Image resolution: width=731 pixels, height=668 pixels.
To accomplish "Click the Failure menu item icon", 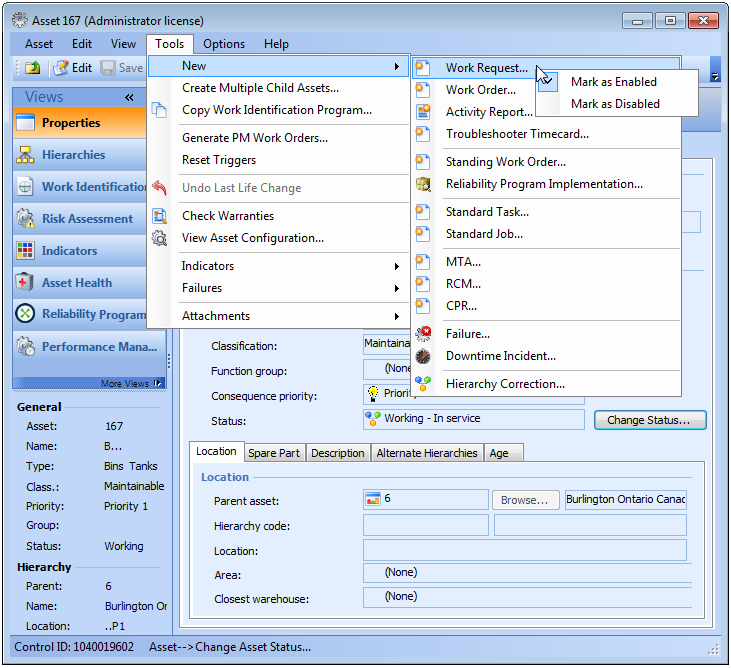I will pos(424,334).
